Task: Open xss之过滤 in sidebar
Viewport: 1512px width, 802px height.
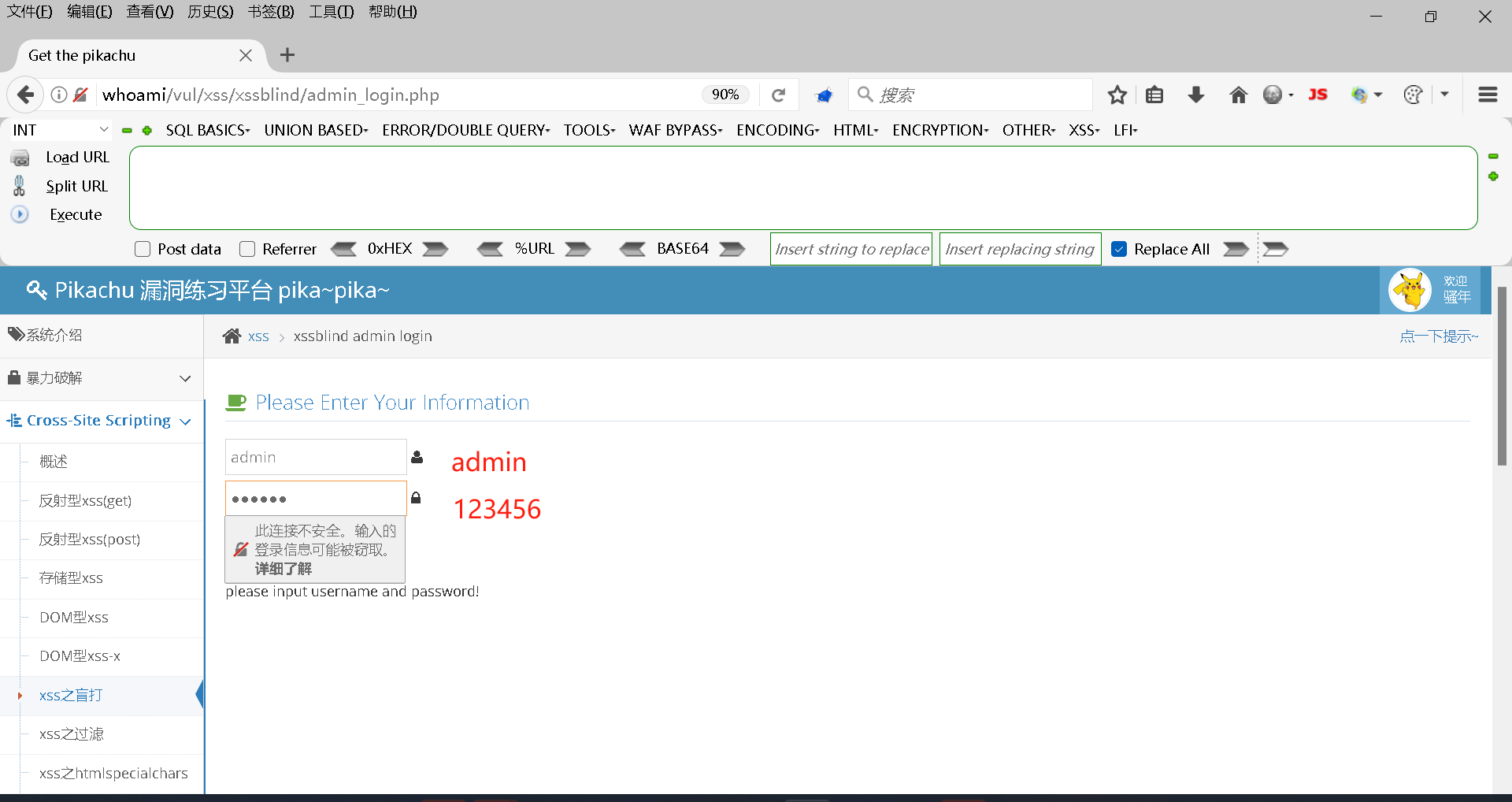Action: point(72,734)
